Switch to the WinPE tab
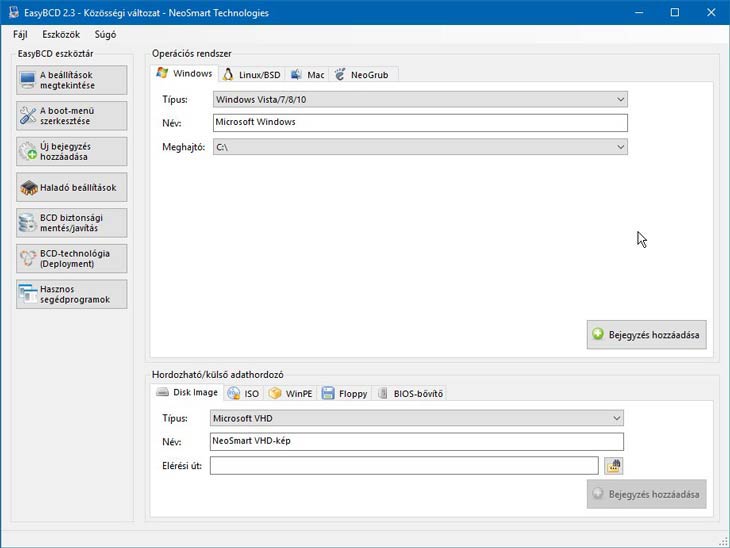This screenshot has width=730, height=548. [x=291, y=394]
